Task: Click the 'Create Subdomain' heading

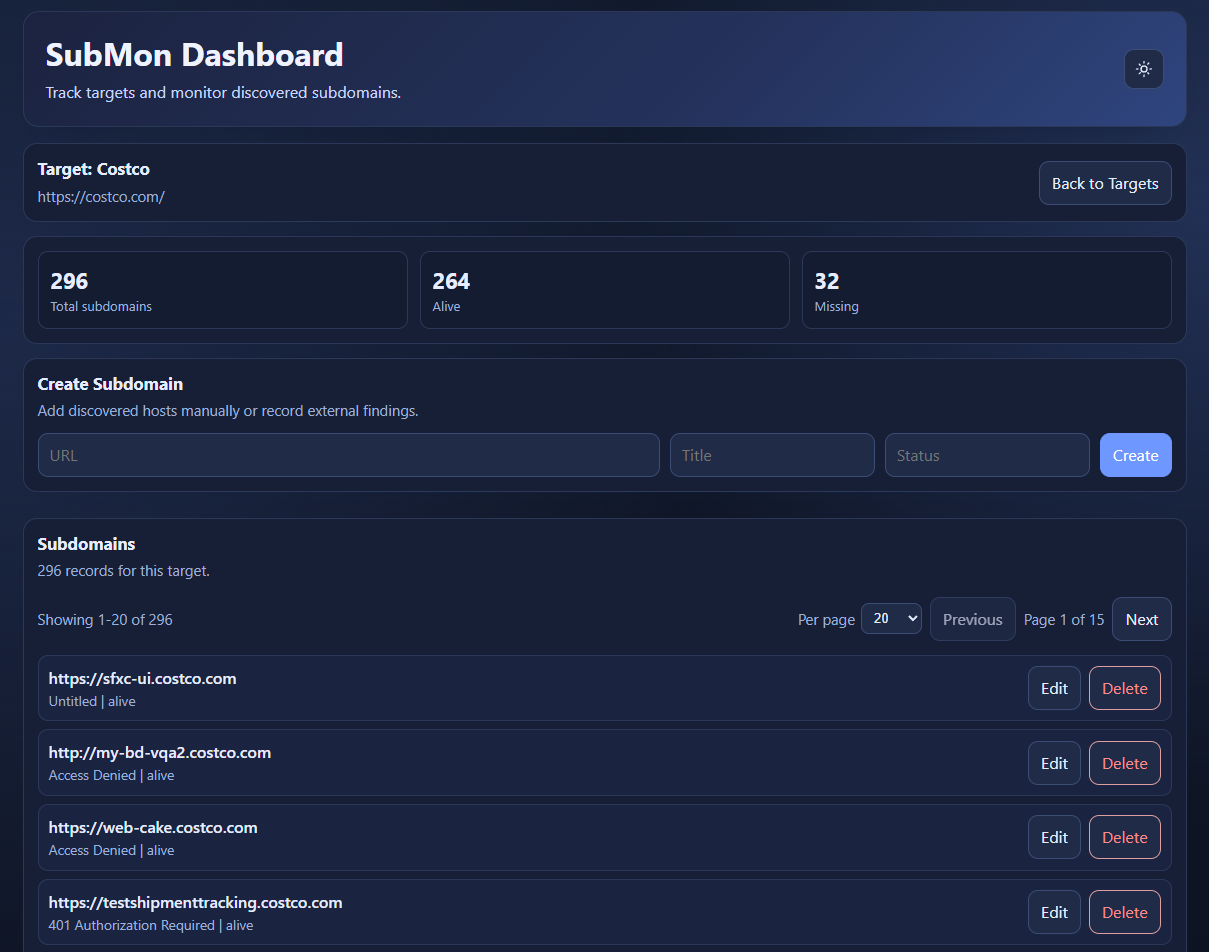Action: click(110, 384)
